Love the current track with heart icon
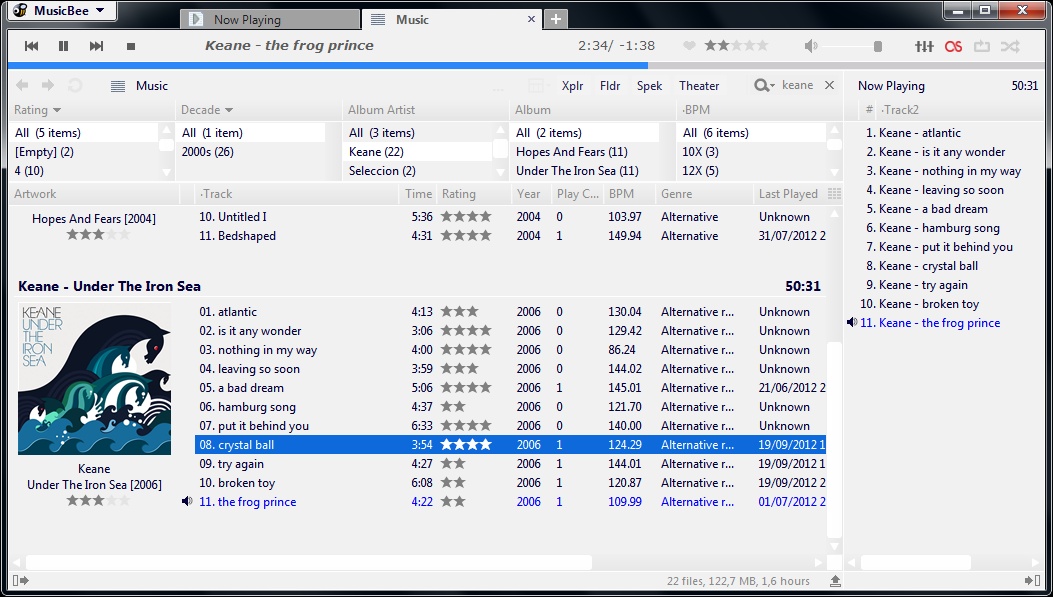Image resolution: width=1053 pixels, height=597 pixels. 689,46
